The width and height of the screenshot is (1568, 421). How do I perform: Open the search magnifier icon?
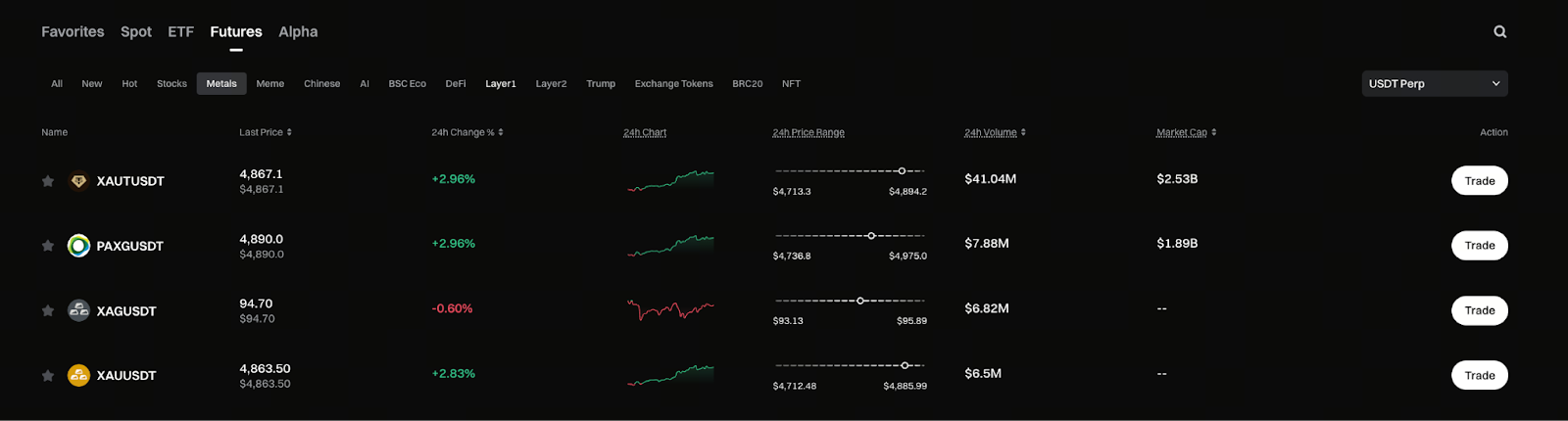1499,32
